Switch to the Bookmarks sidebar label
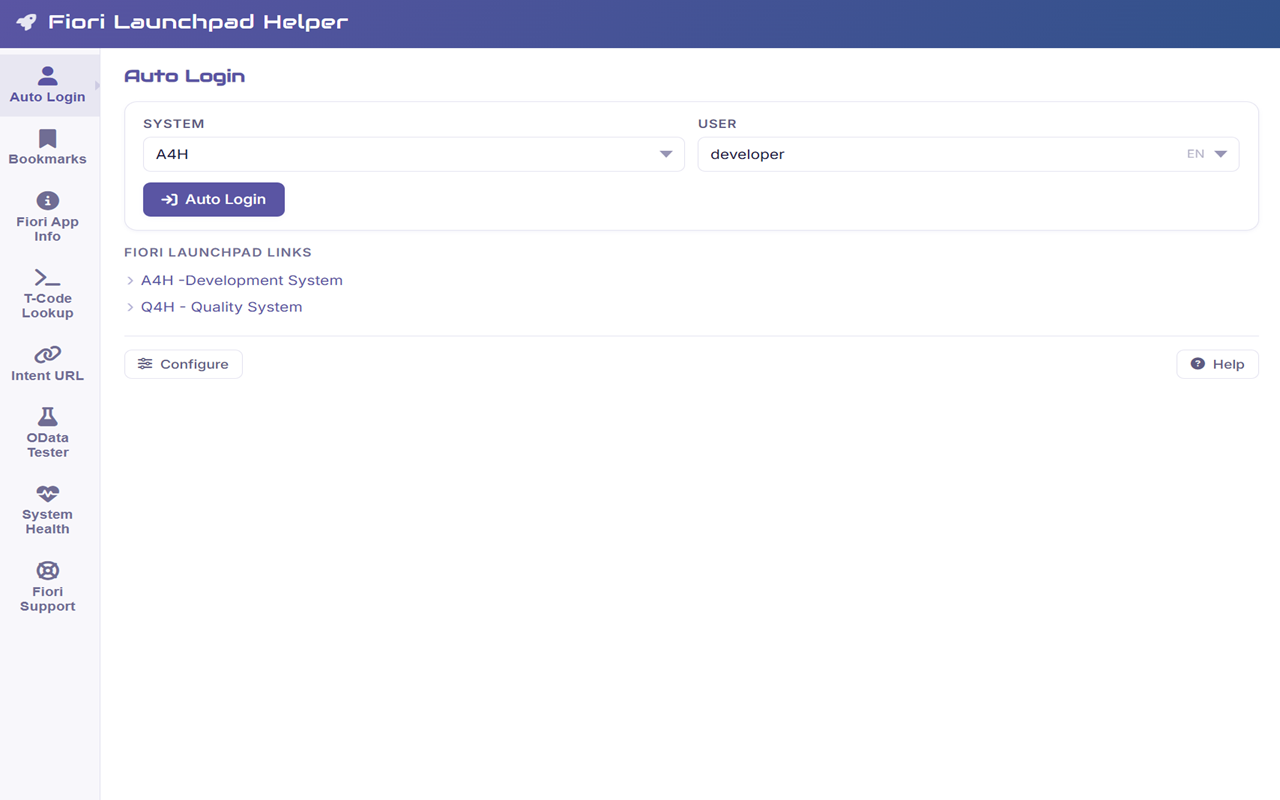The width and height of the screenshot is (1280, 800). pos(48,159)
